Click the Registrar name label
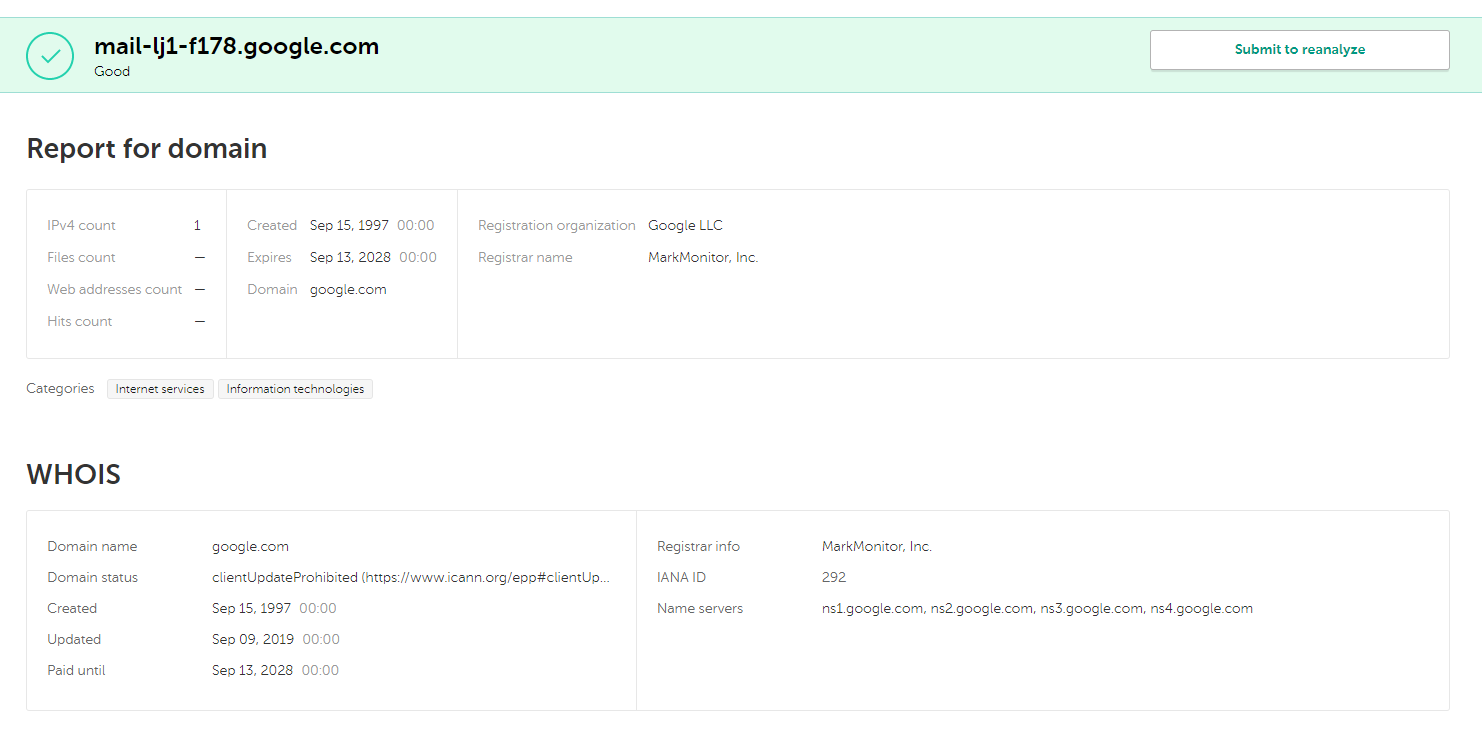This screenshot has height=735, width=1482. point(525,258)
